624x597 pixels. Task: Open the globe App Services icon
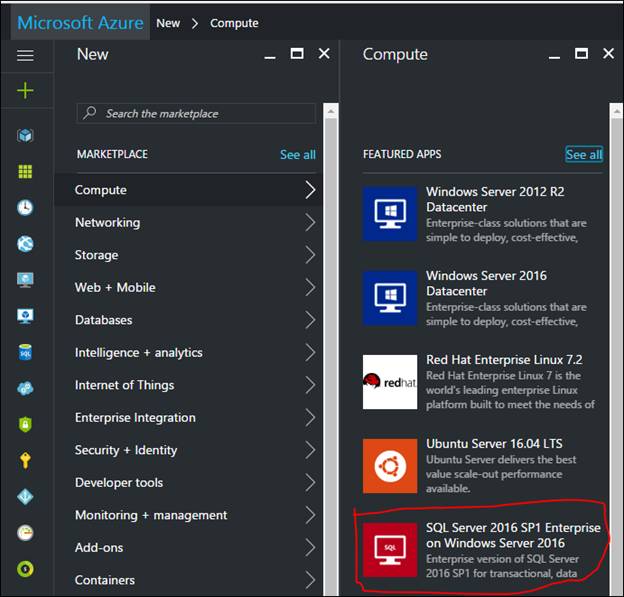tap(25, 244)
